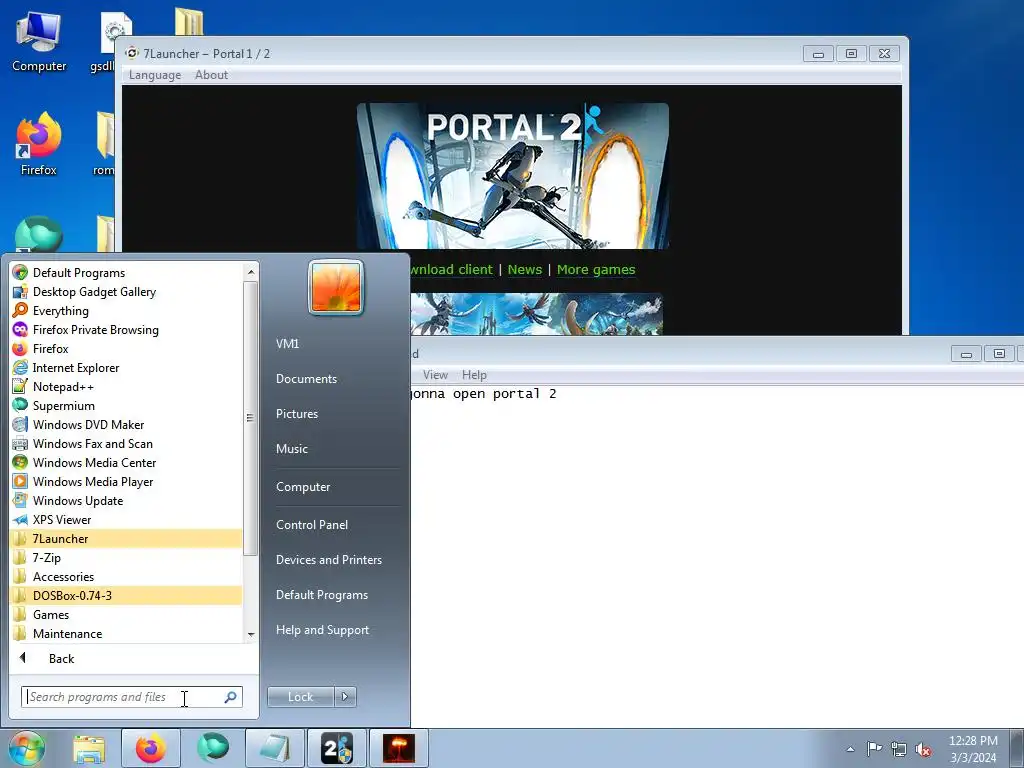Click the search magnifier icon

[x=231, y=697]
